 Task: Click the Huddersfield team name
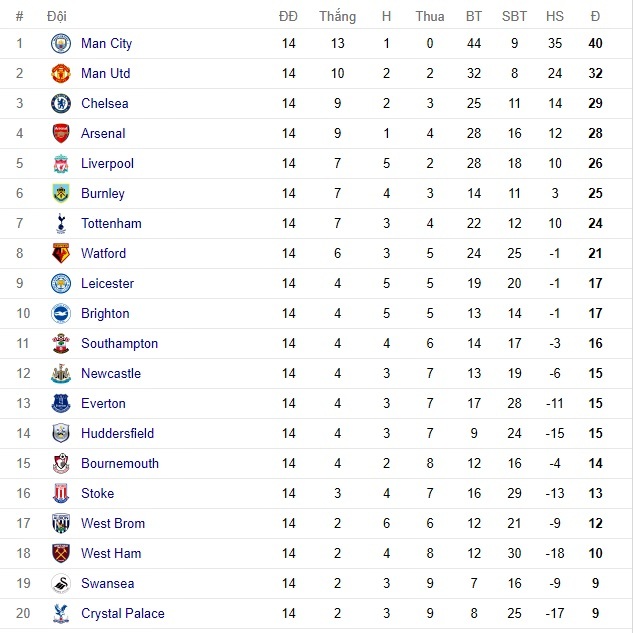point(117,434)
